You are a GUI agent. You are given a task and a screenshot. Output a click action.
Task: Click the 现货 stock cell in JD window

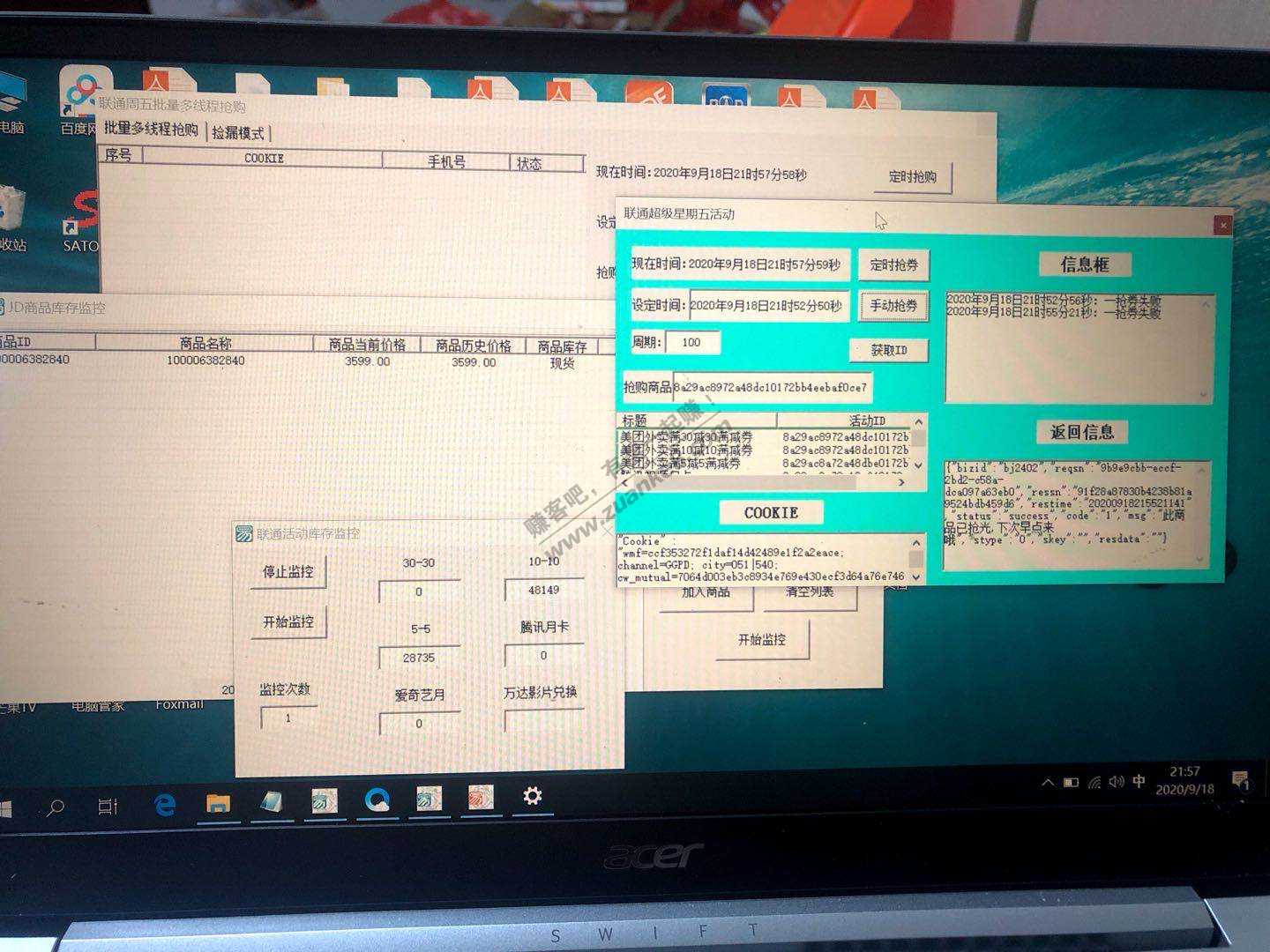pyautogui.click(x=562, y=363)
